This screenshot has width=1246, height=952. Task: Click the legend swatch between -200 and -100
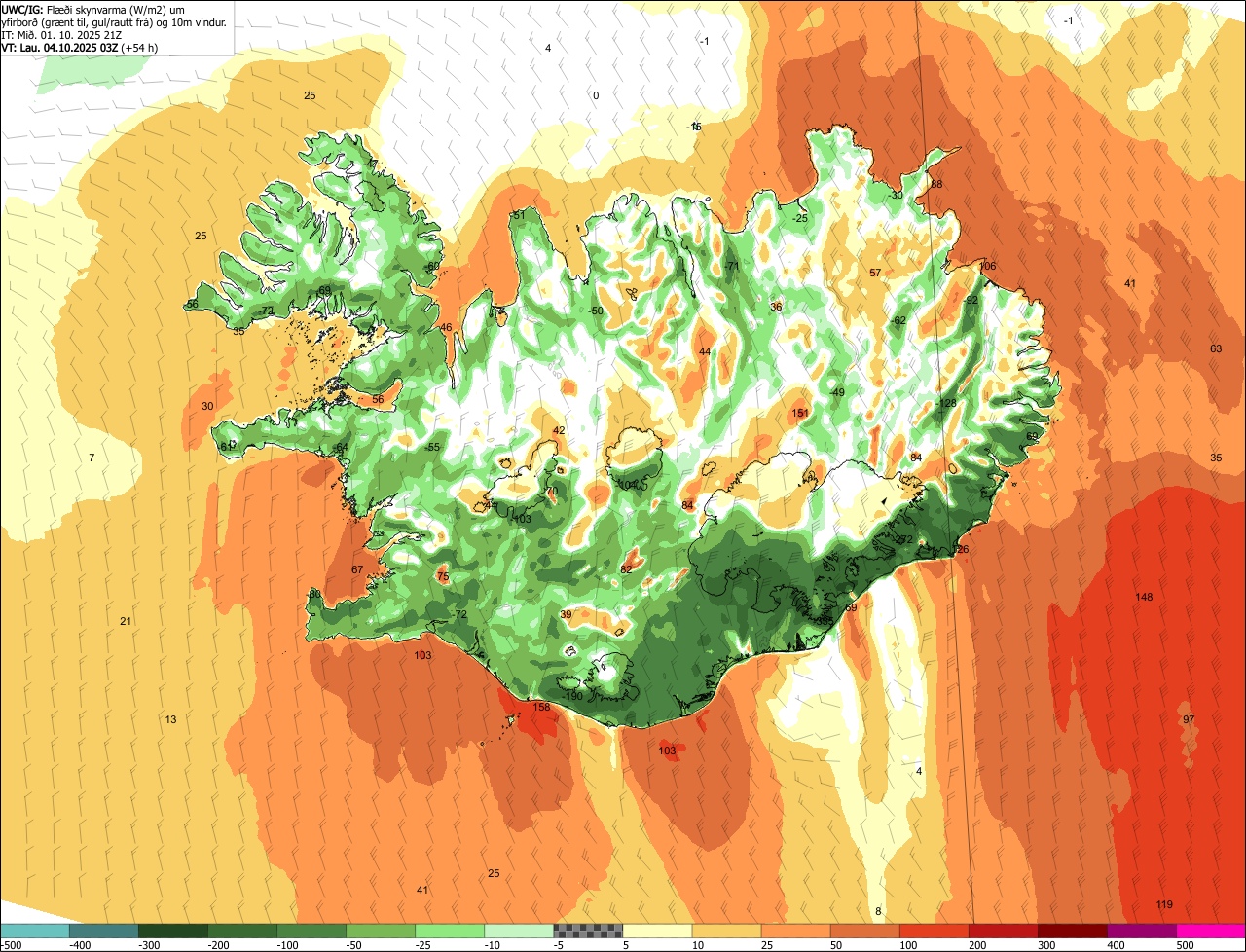click(241, 931)
